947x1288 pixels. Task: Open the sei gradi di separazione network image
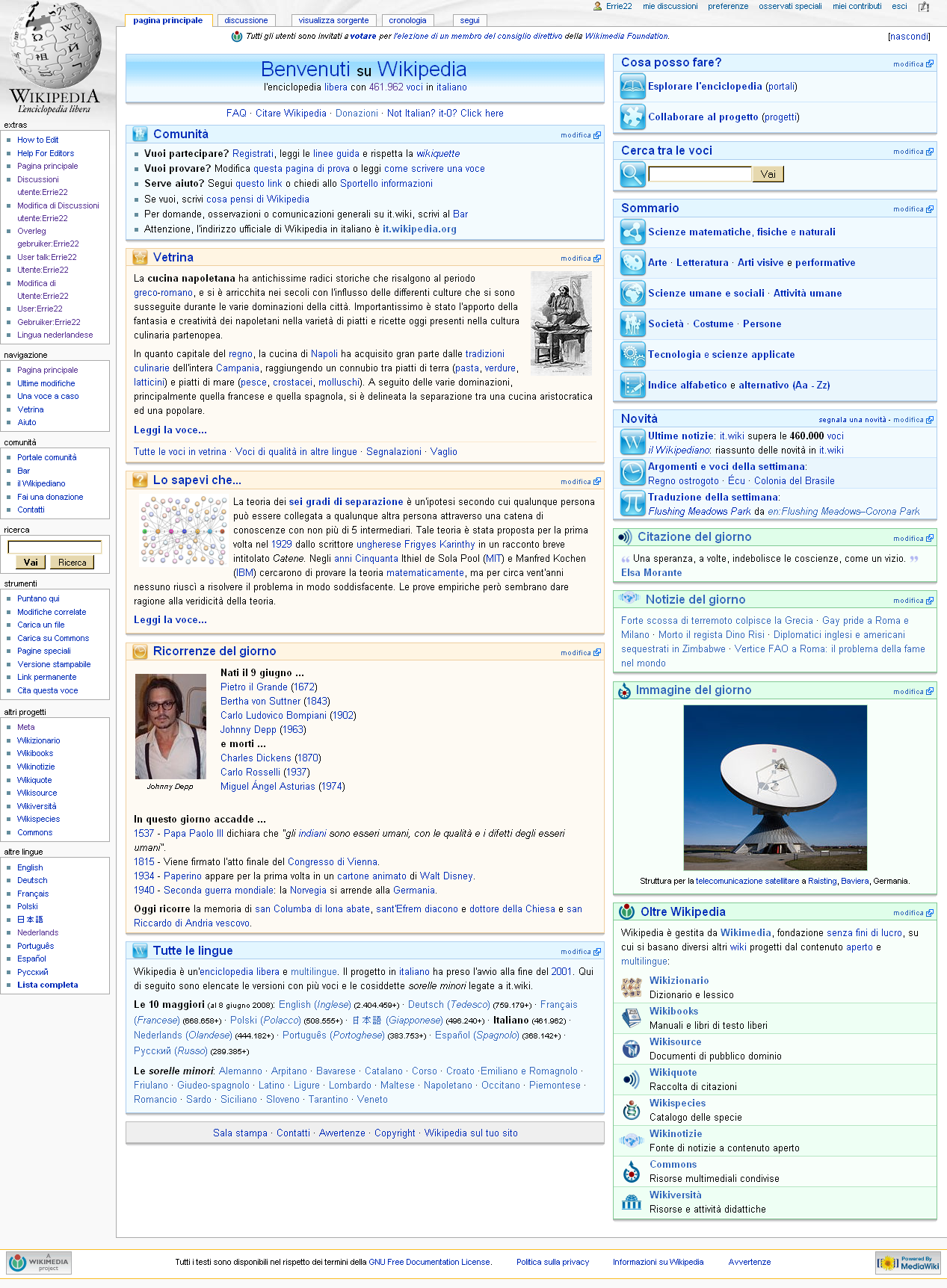click(x=183, y=530)
